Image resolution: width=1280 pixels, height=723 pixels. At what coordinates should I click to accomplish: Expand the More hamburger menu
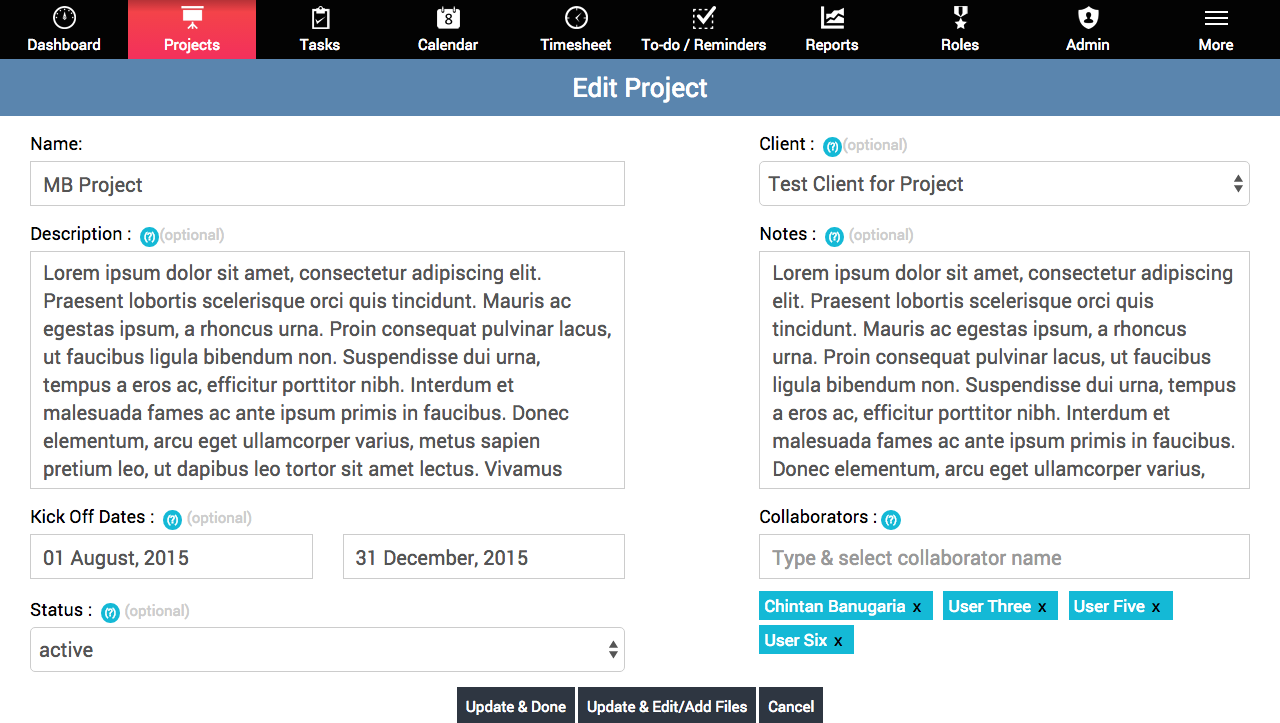1216,30
